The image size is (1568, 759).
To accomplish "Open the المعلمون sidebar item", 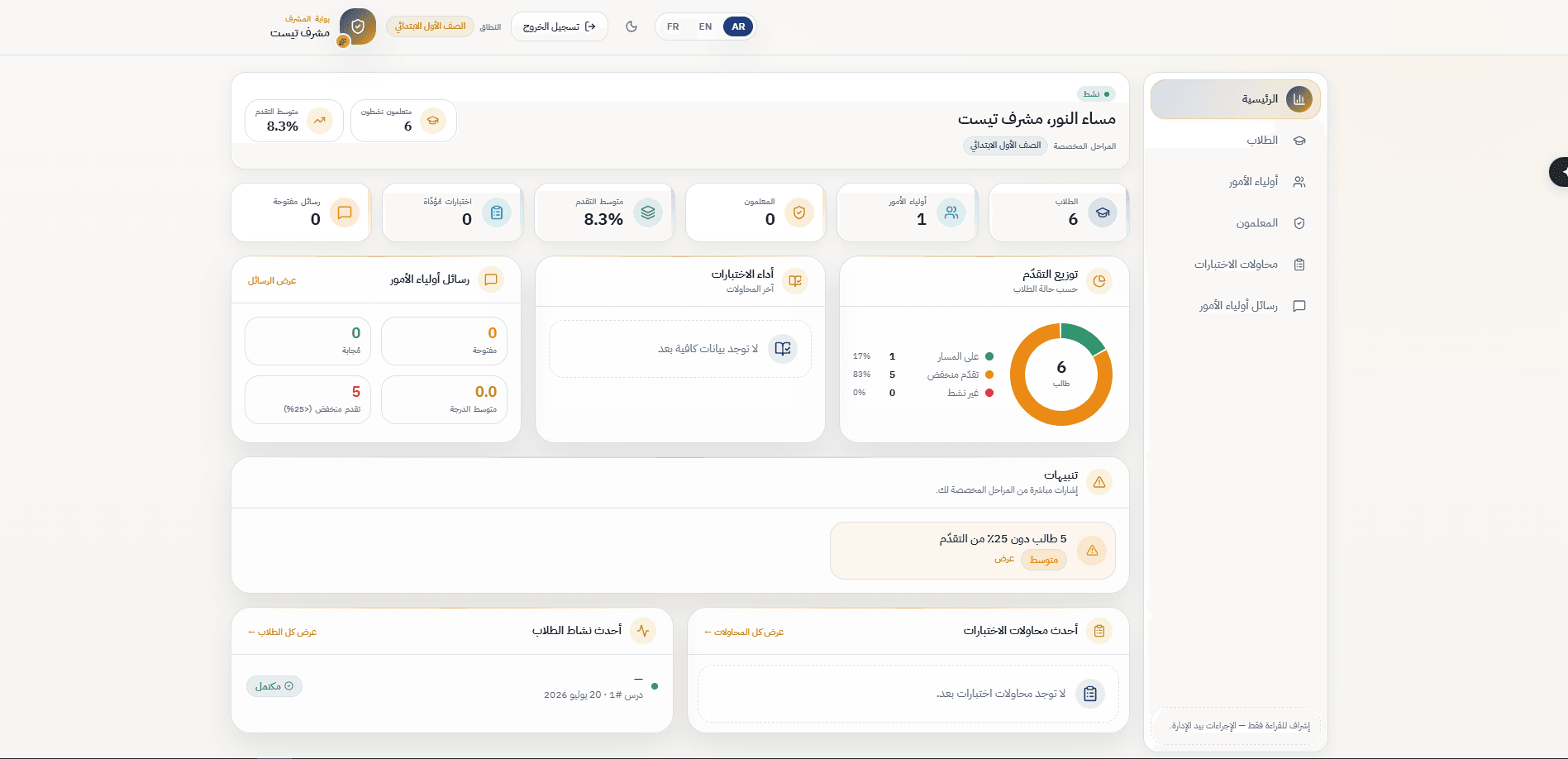I will [x=1236, y=223].
